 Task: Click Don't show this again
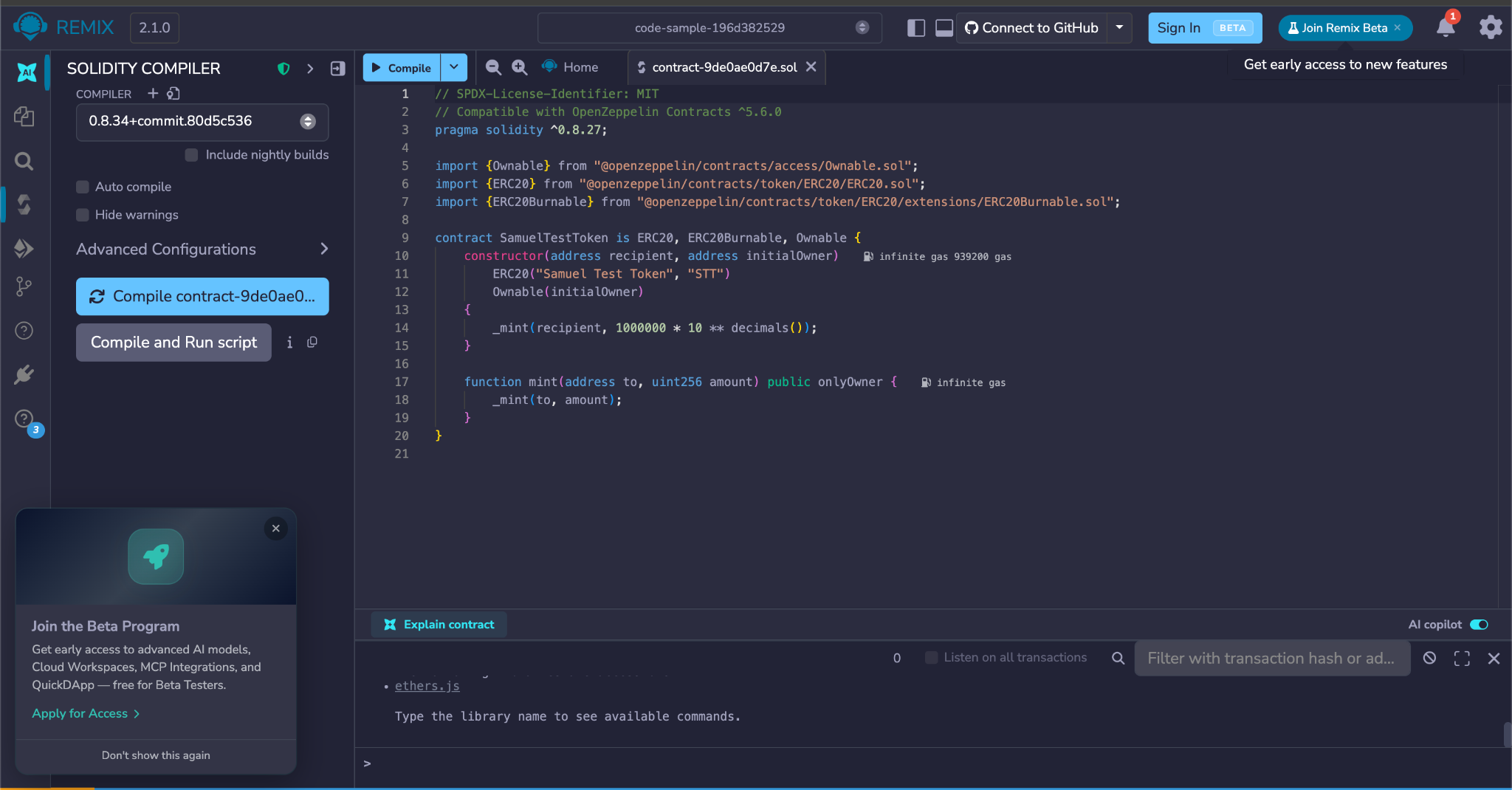(x=156, y=755)
